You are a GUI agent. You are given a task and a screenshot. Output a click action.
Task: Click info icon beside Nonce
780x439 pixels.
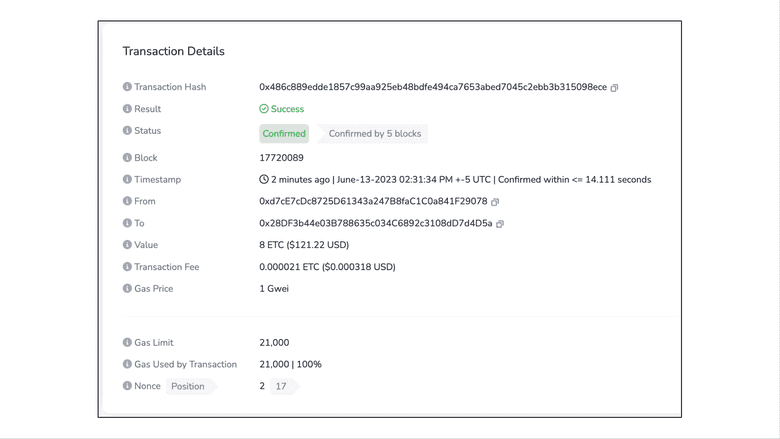[x=127, y=386]
